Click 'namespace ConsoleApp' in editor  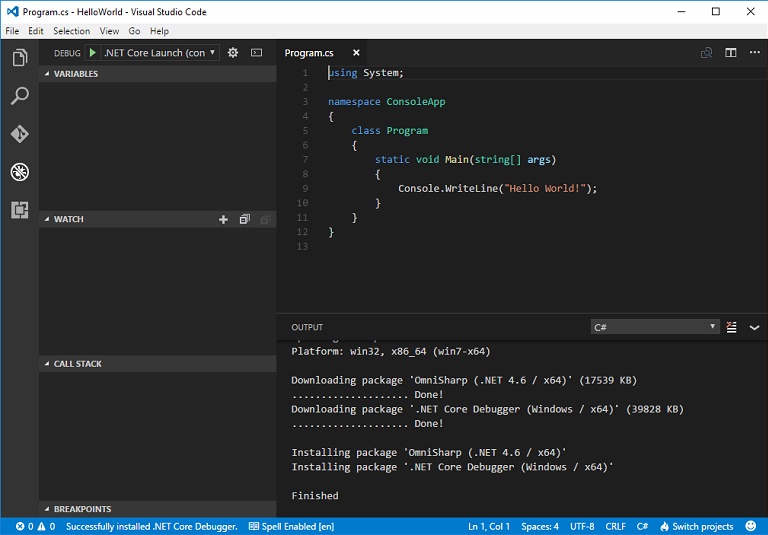point(386,102)
